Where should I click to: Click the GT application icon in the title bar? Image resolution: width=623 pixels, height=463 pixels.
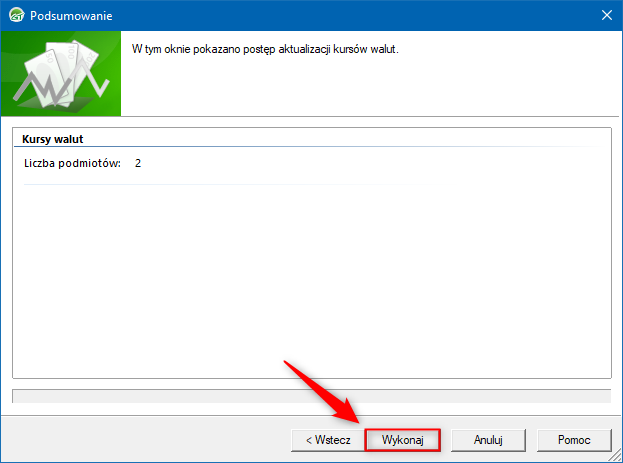point(16,15)
